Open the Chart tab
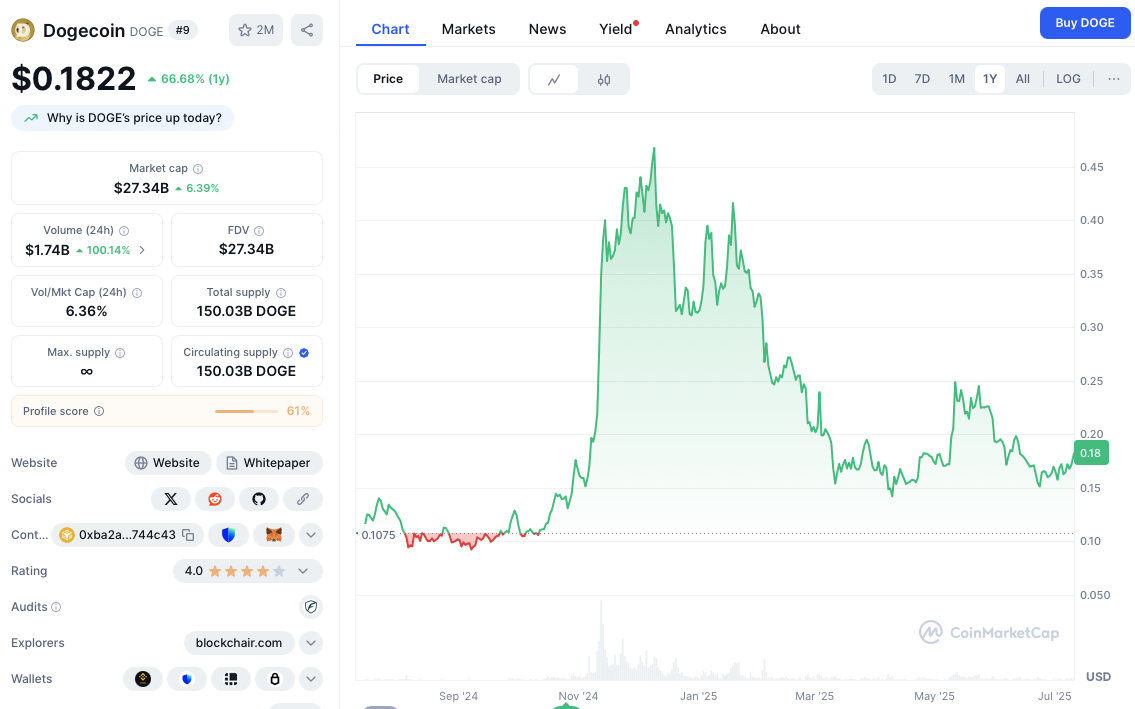 (x=390, y=30)
